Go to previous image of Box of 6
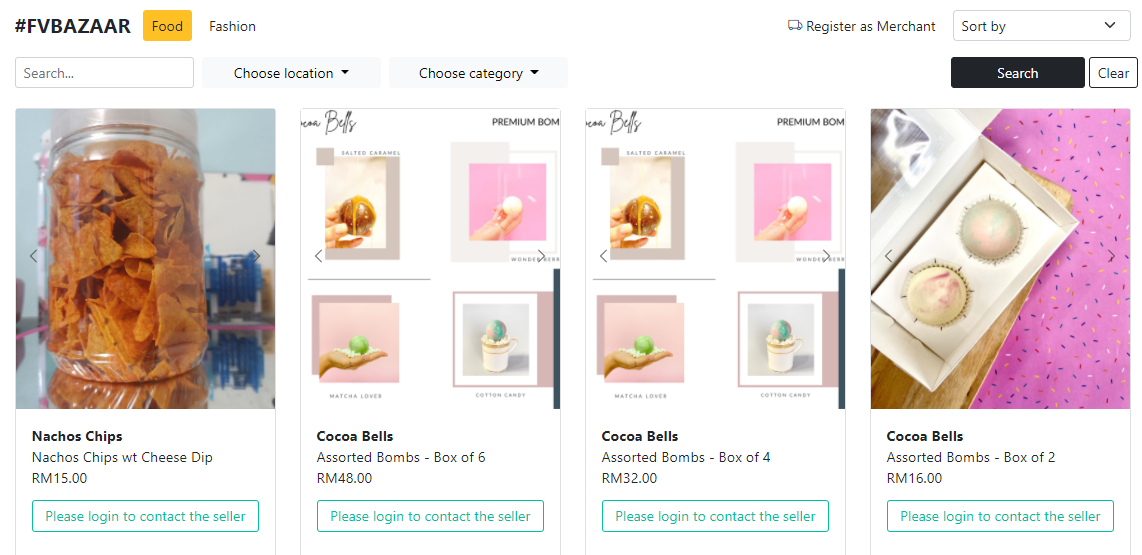 tap(318, 256)
